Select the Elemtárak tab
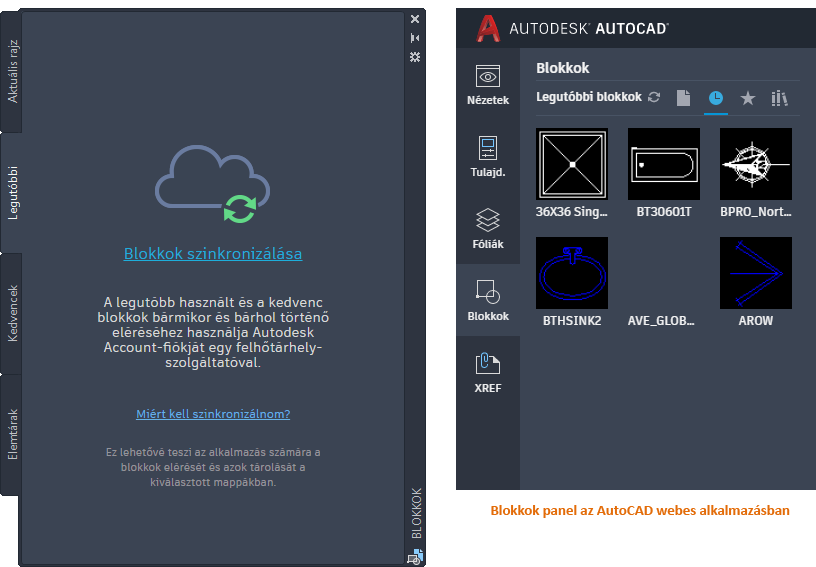The width and height of the screenshot is (816, 567). 11,434
